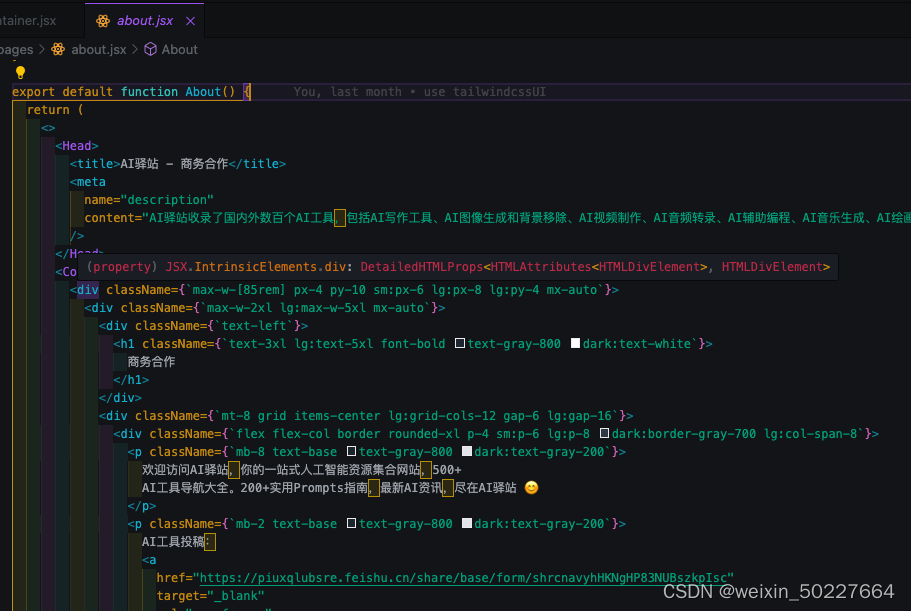Click the 商务合作 heading text
Screen dimensions: 911x611
151,362
